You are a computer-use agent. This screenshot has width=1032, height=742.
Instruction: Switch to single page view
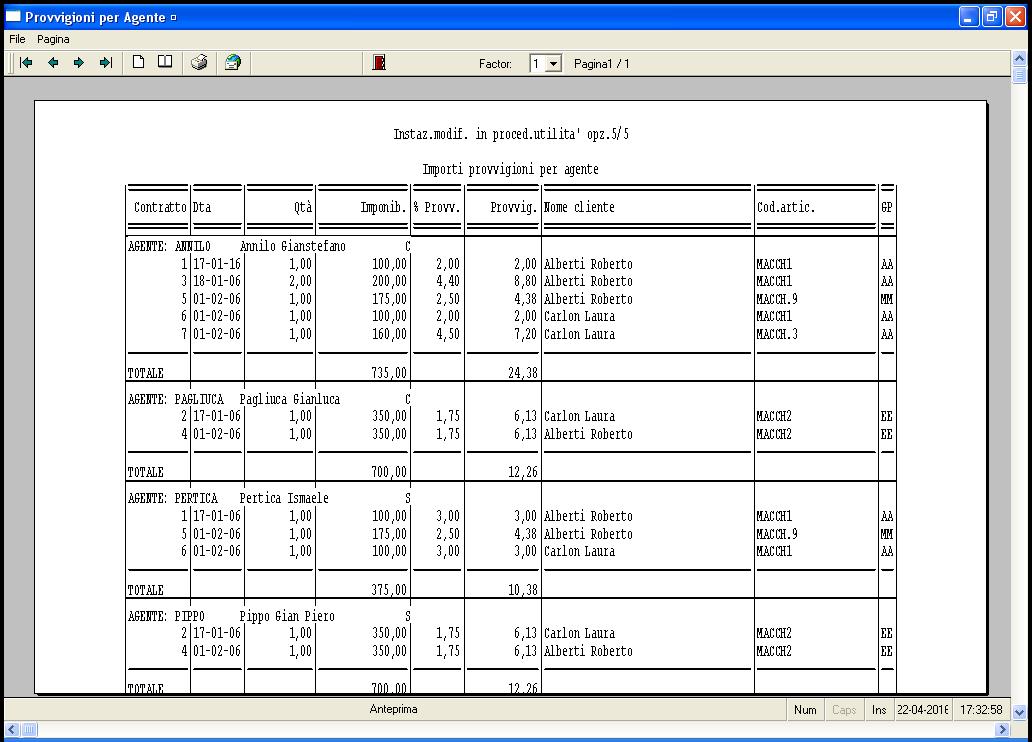click(138, 62)
